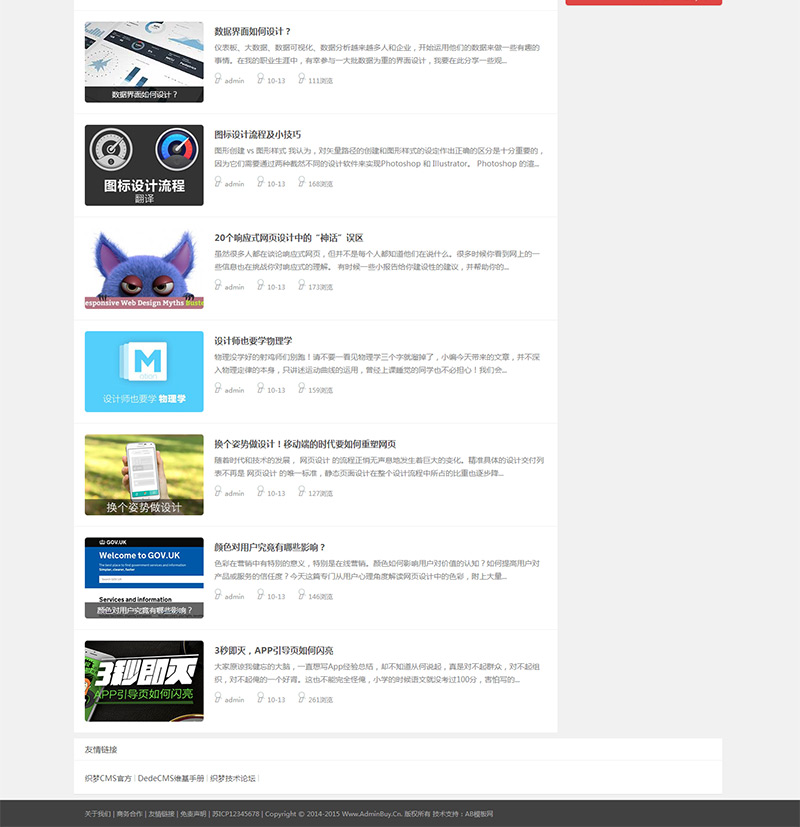Open 关于我们 in the footer

pyautogui.click(x=98, y=814)
